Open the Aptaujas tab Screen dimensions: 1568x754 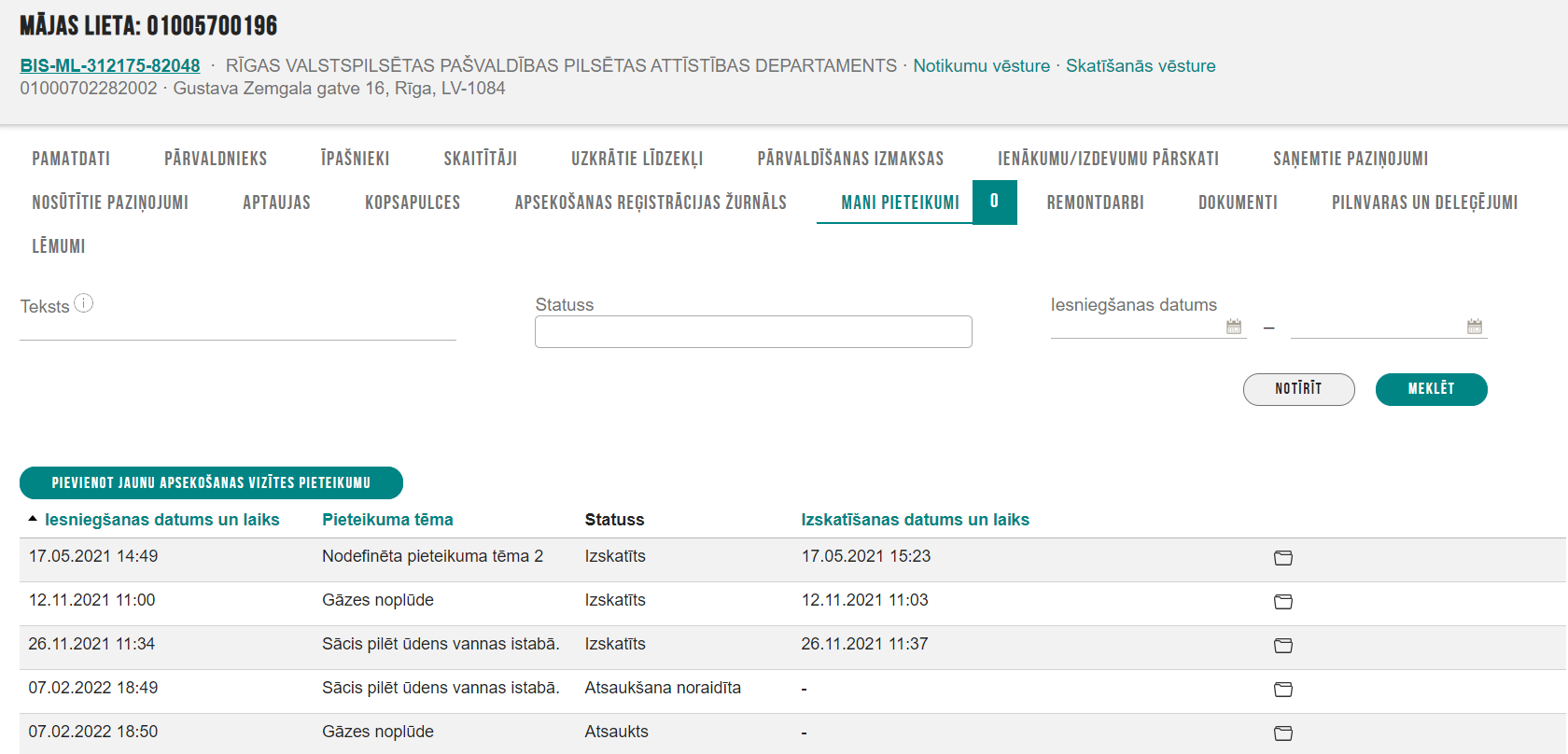pos(276,202)
